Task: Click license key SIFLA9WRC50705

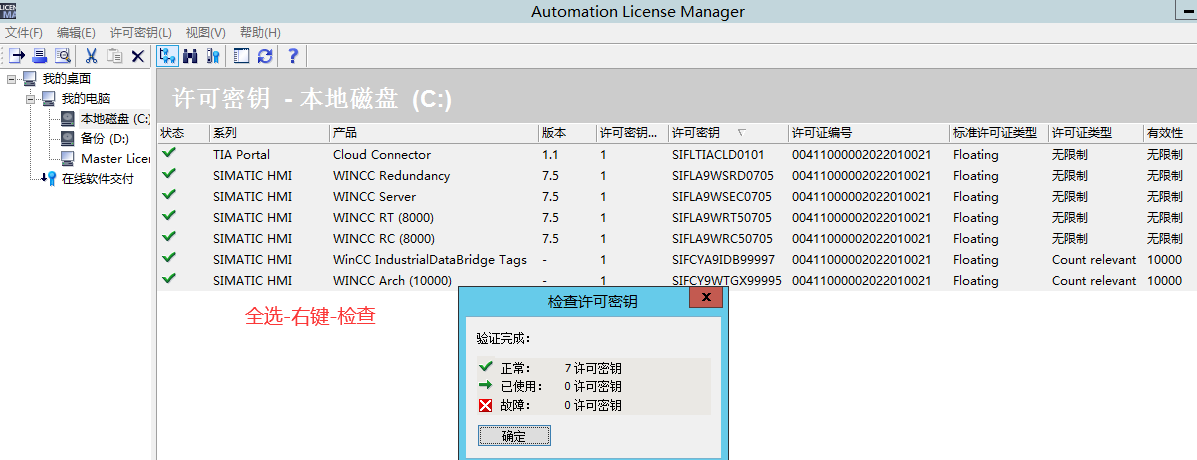Action: (x=722, y=238)
